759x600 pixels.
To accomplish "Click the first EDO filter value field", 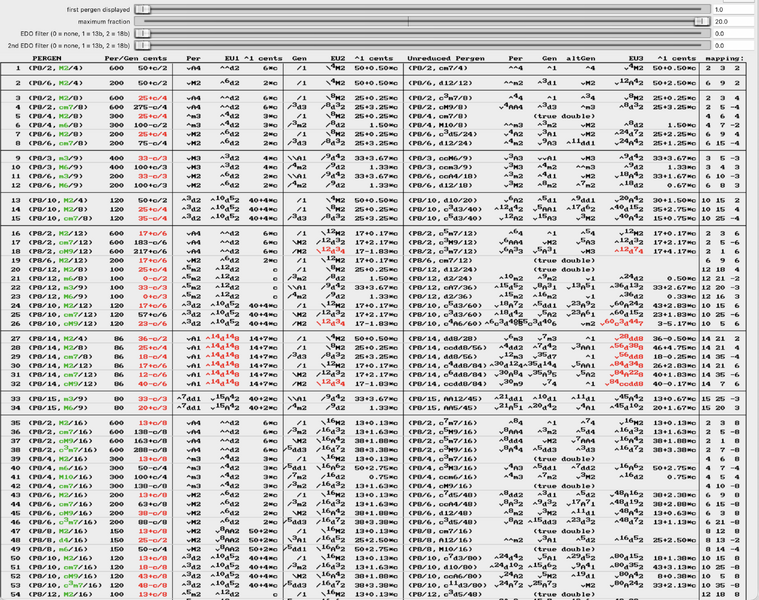I will (x=735, y=34).
